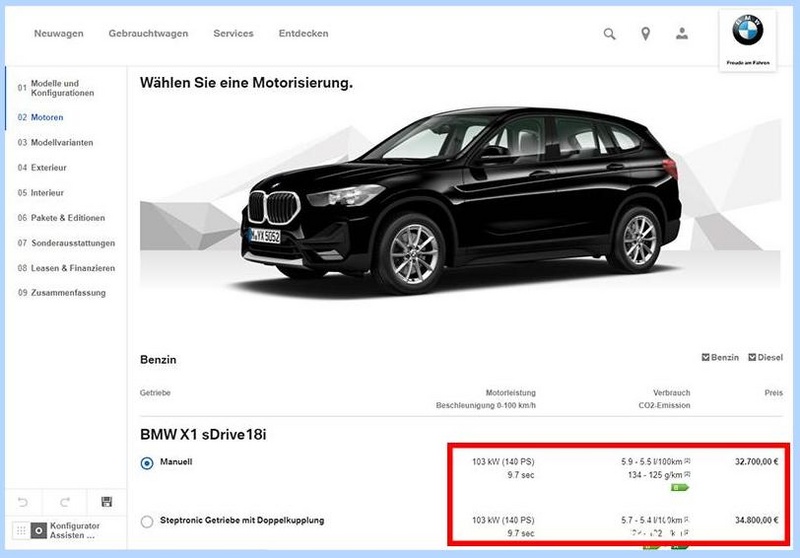Toggle the Diesel filter checkbox
The image size is (800, 558).
coord(752,358)
